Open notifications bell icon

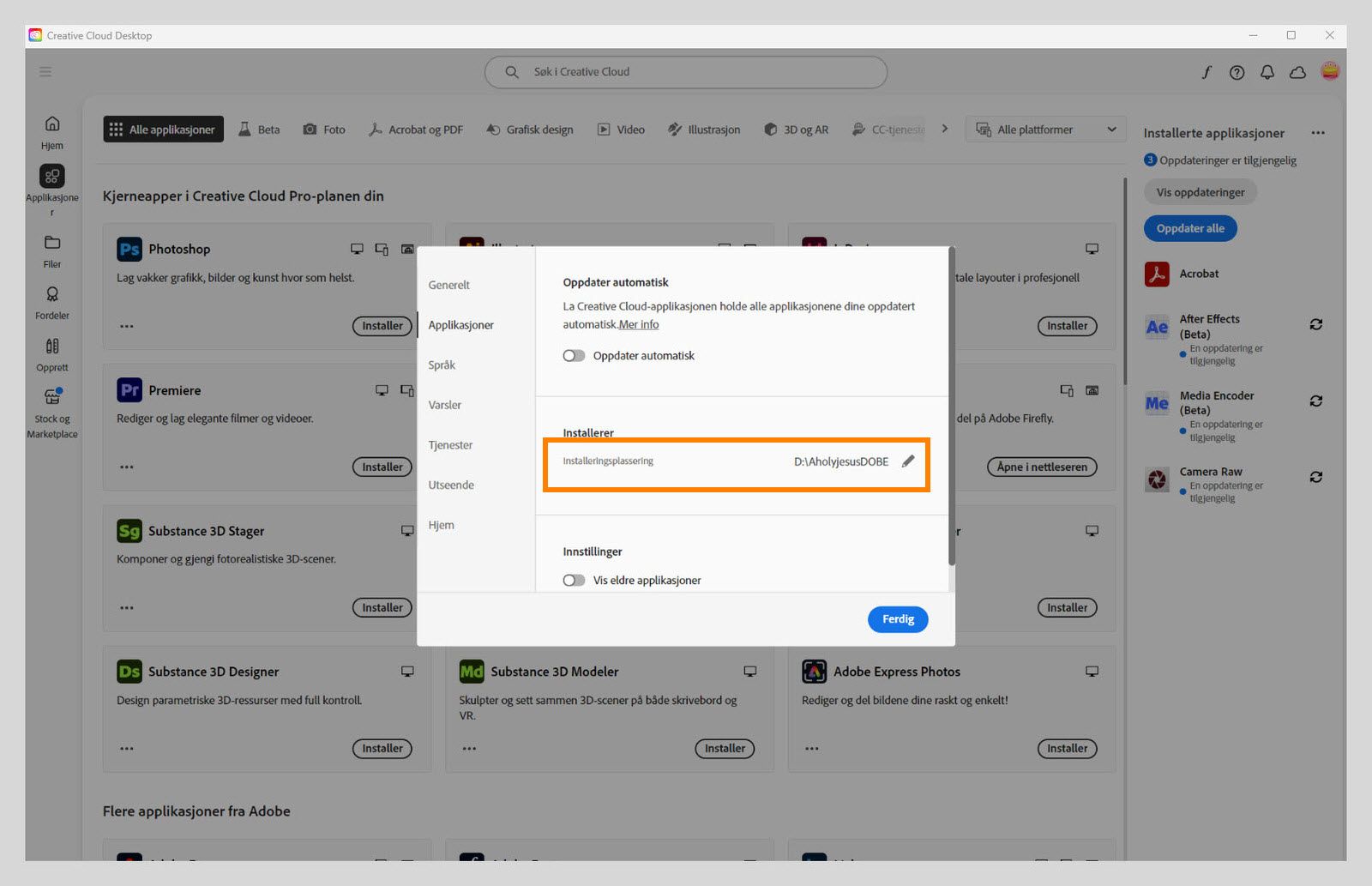pyautogui.click(x=1267, y=72)
